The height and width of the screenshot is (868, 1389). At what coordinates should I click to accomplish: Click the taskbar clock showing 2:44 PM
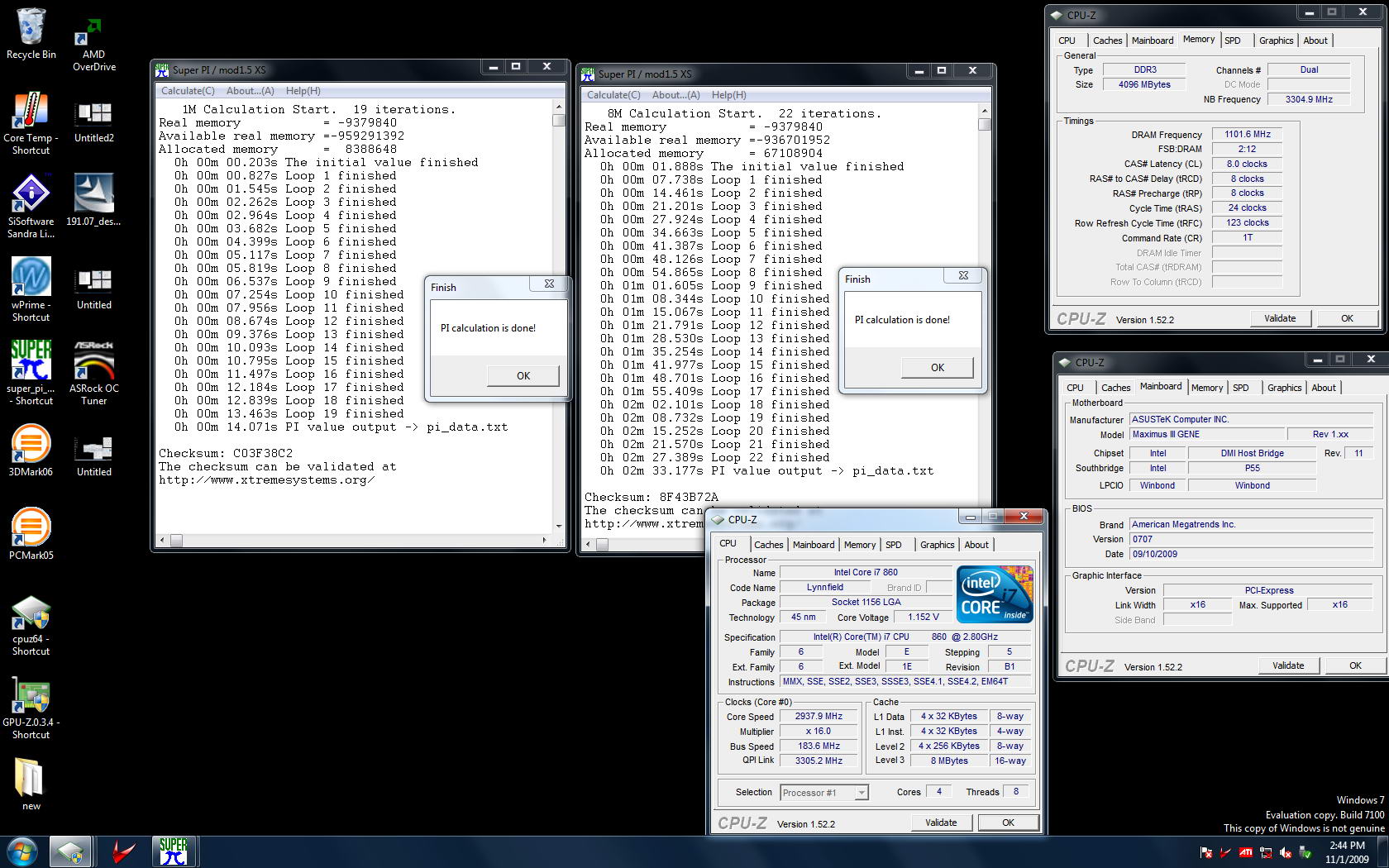coord(1347,852)
